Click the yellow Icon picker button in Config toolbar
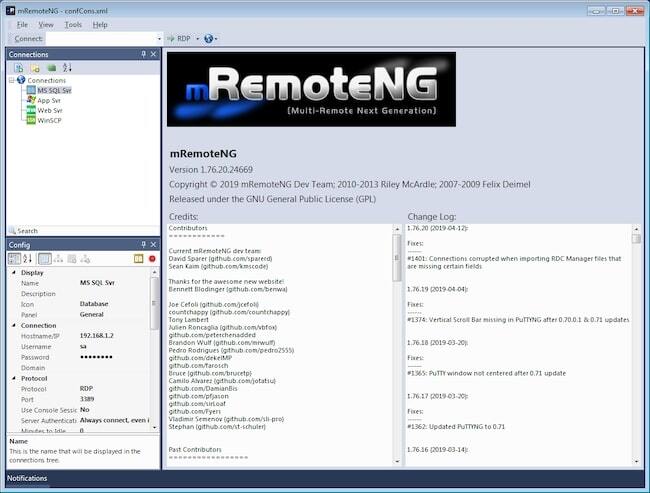The image size is (650, 493). [x=138, y=259]
